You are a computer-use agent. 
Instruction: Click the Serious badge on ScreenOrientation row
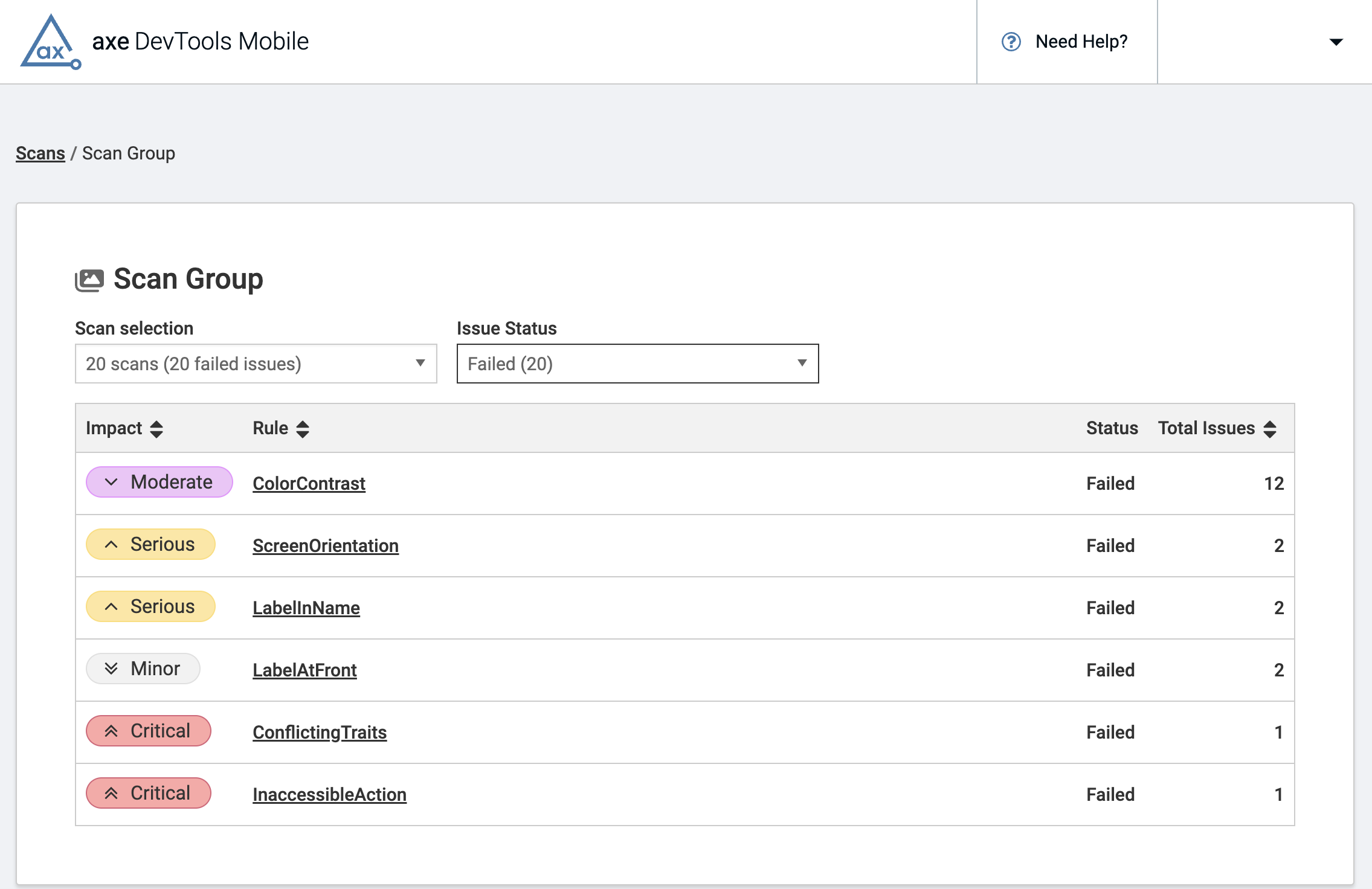(x=150, y=544)
